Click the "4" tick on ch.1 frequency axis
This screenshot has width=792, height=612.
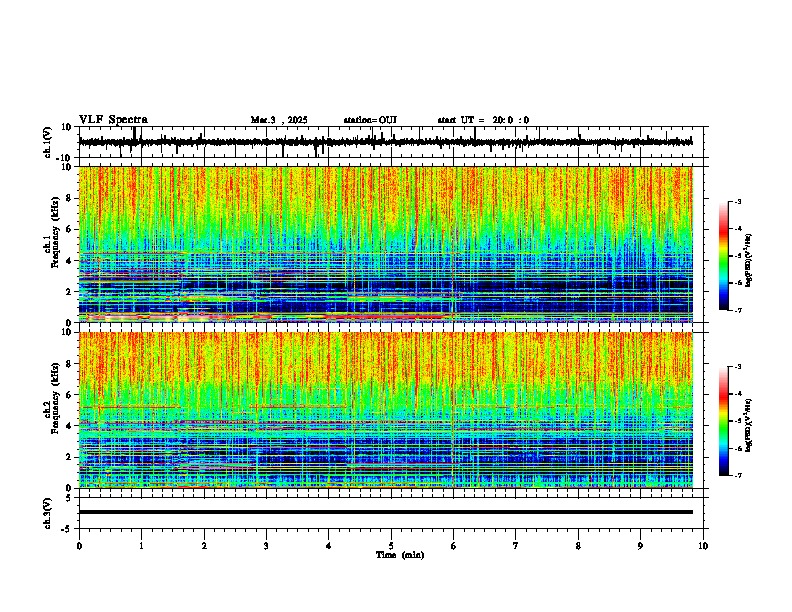(69, 261)
